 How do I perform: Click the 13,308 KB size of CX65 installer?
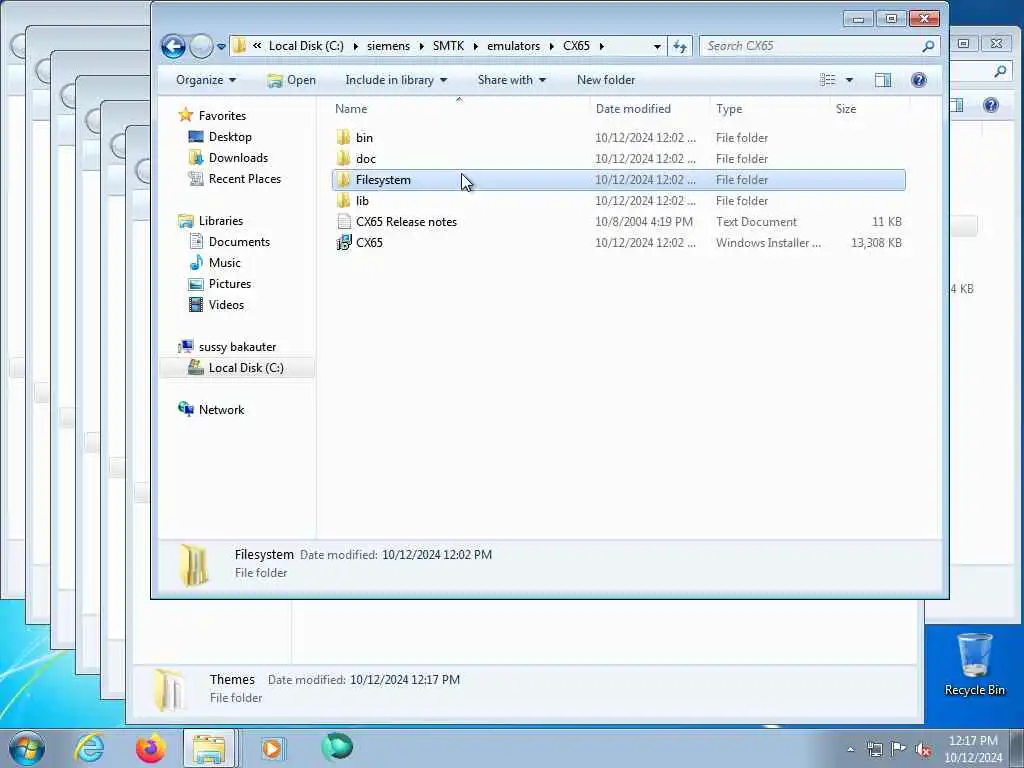pyautogui.click(x=876, y=242)
